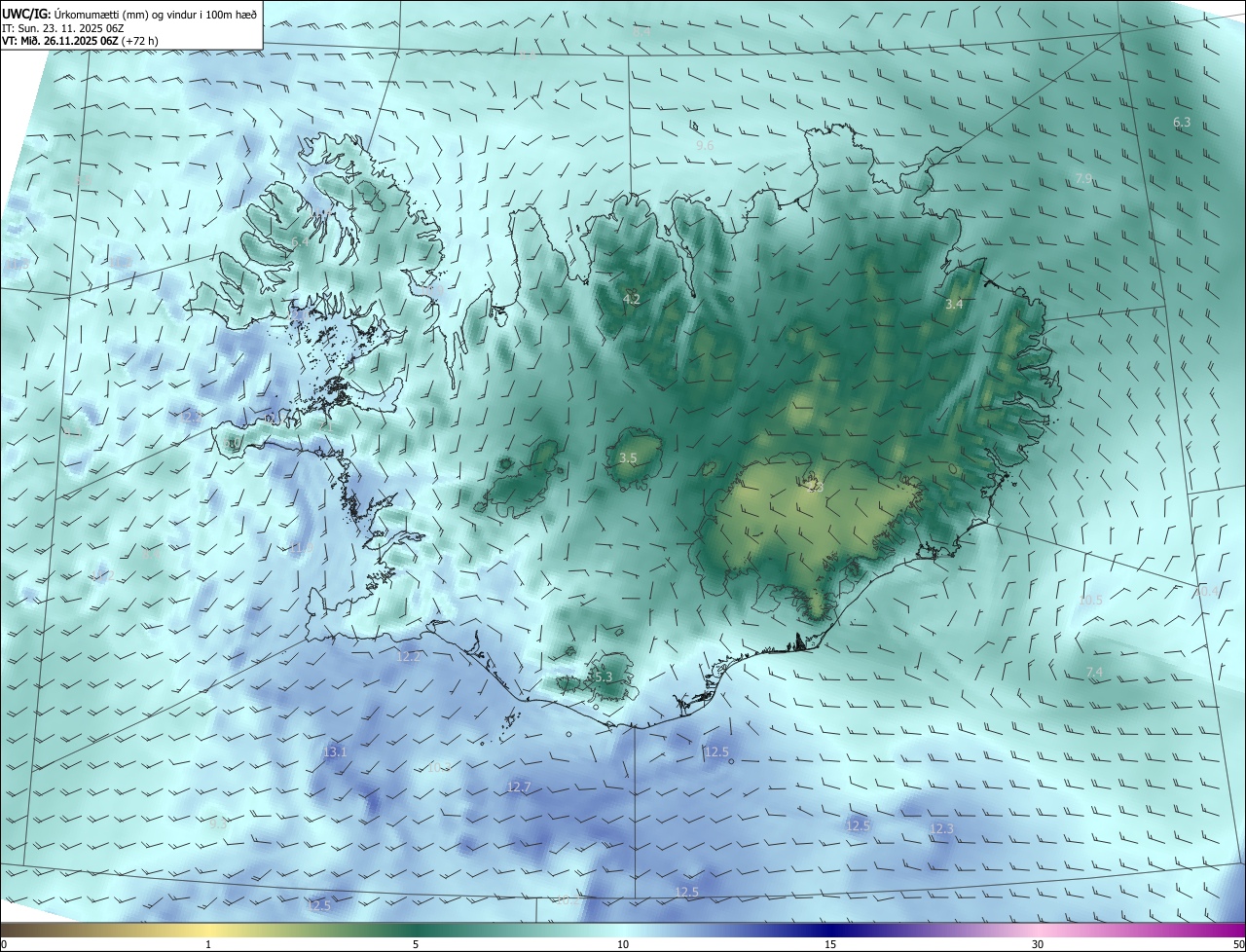The height and width of the screenshot is (952, 1246).
Task: Select the 6.4 value in the Westfjords
Action: pos(300,241)
